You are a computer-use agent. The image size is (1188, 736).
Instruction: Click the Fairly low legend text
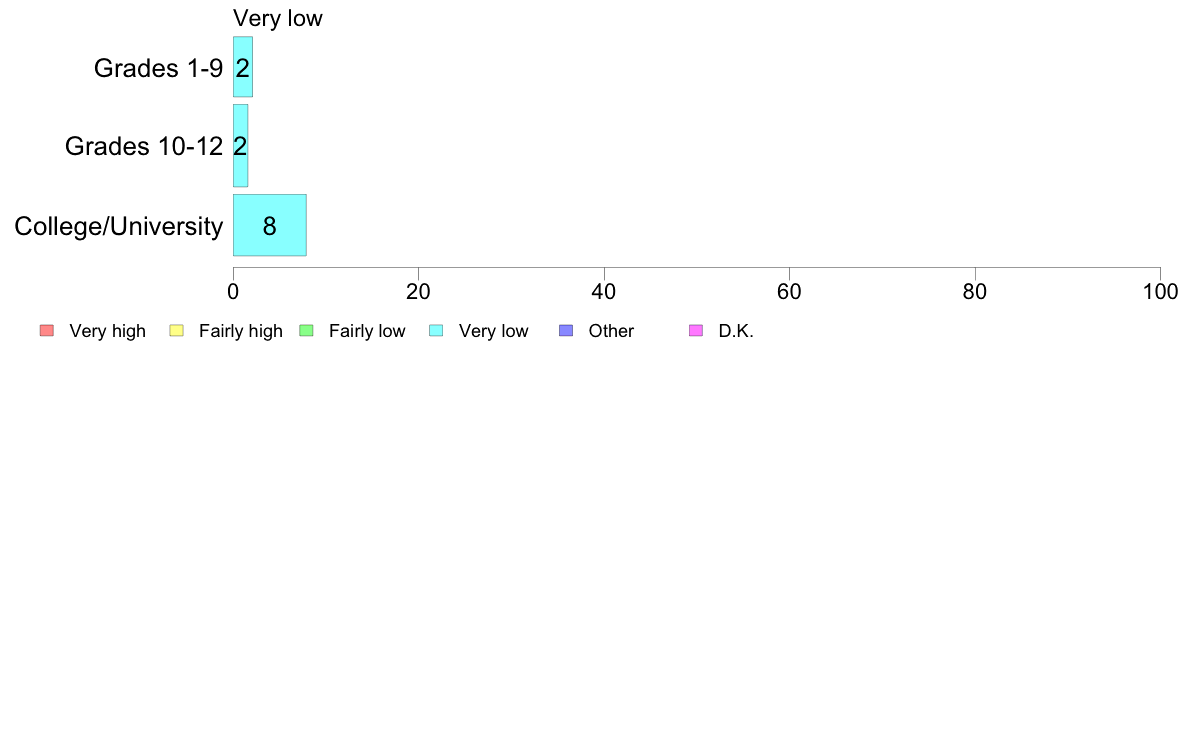tap(367, 331)
